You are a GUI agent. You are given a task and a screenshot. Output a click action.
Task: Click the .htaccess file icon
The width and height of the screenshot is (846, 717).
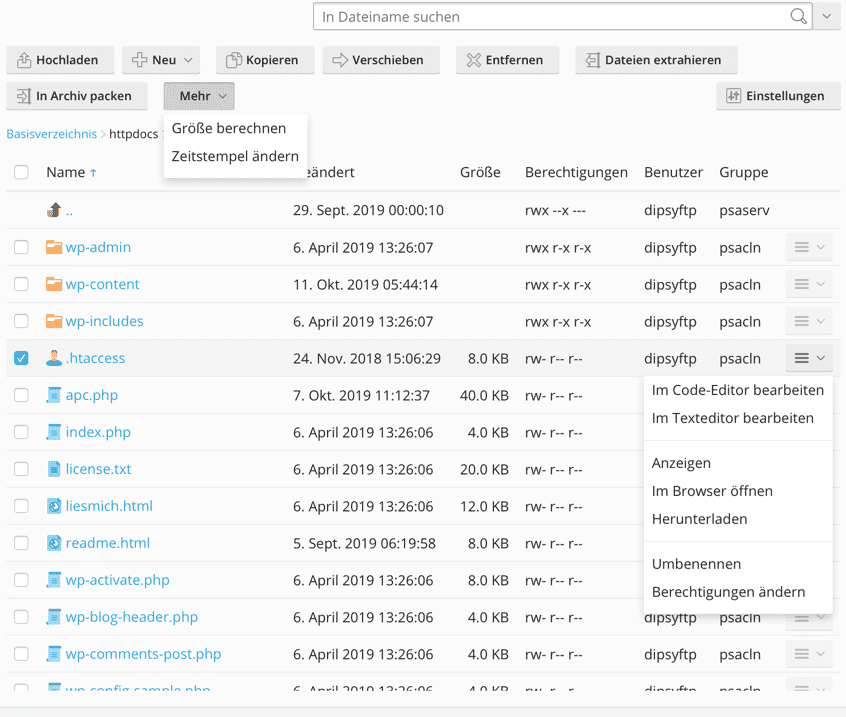(54, 358)
